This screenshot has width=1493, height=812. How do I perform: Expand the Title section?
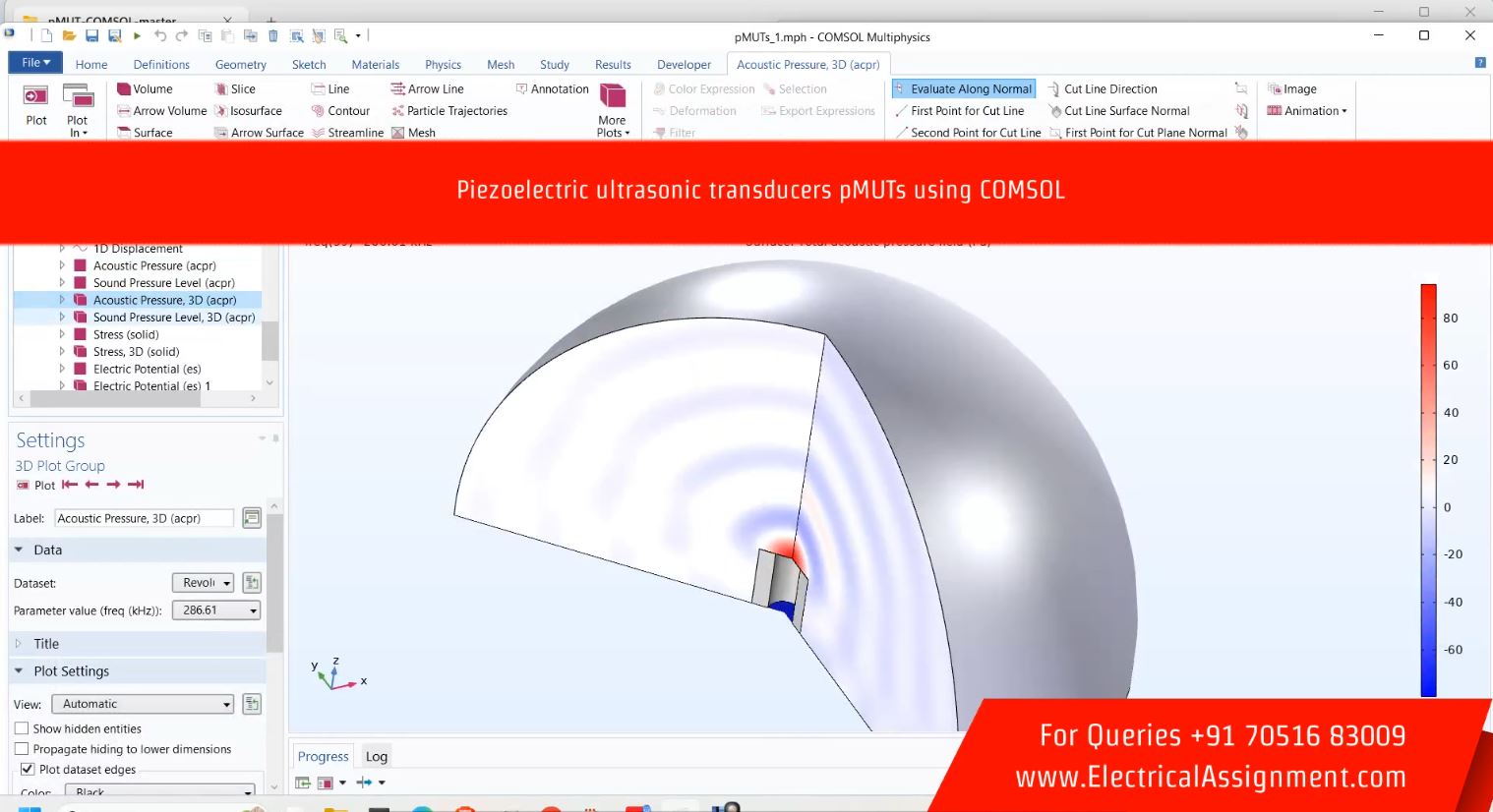[x=46, y=644]
